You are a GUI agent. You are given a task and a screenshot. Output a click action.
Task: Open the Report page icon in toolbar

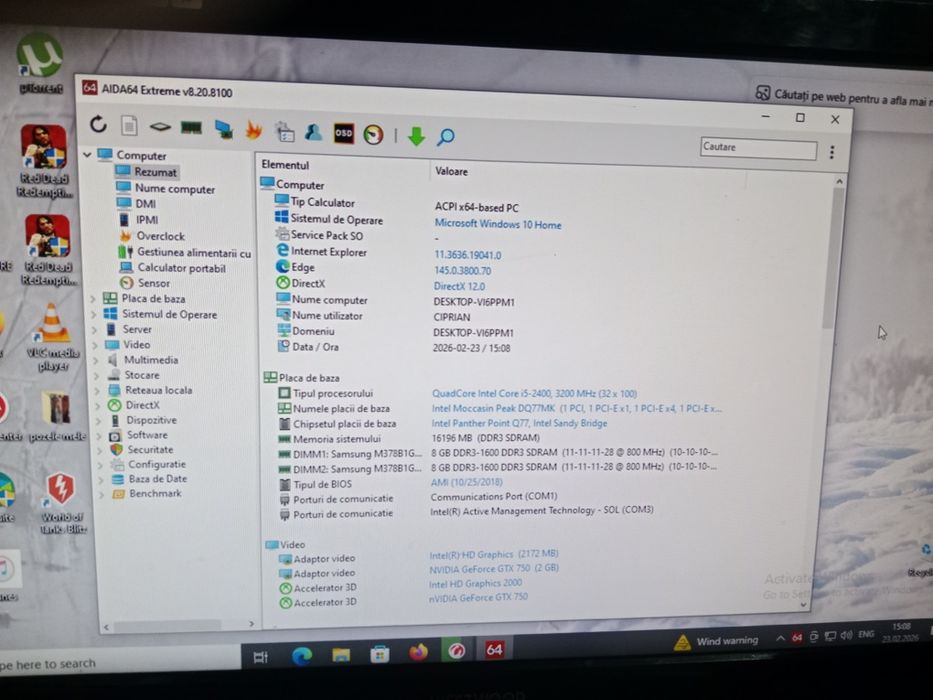[129, 126]
